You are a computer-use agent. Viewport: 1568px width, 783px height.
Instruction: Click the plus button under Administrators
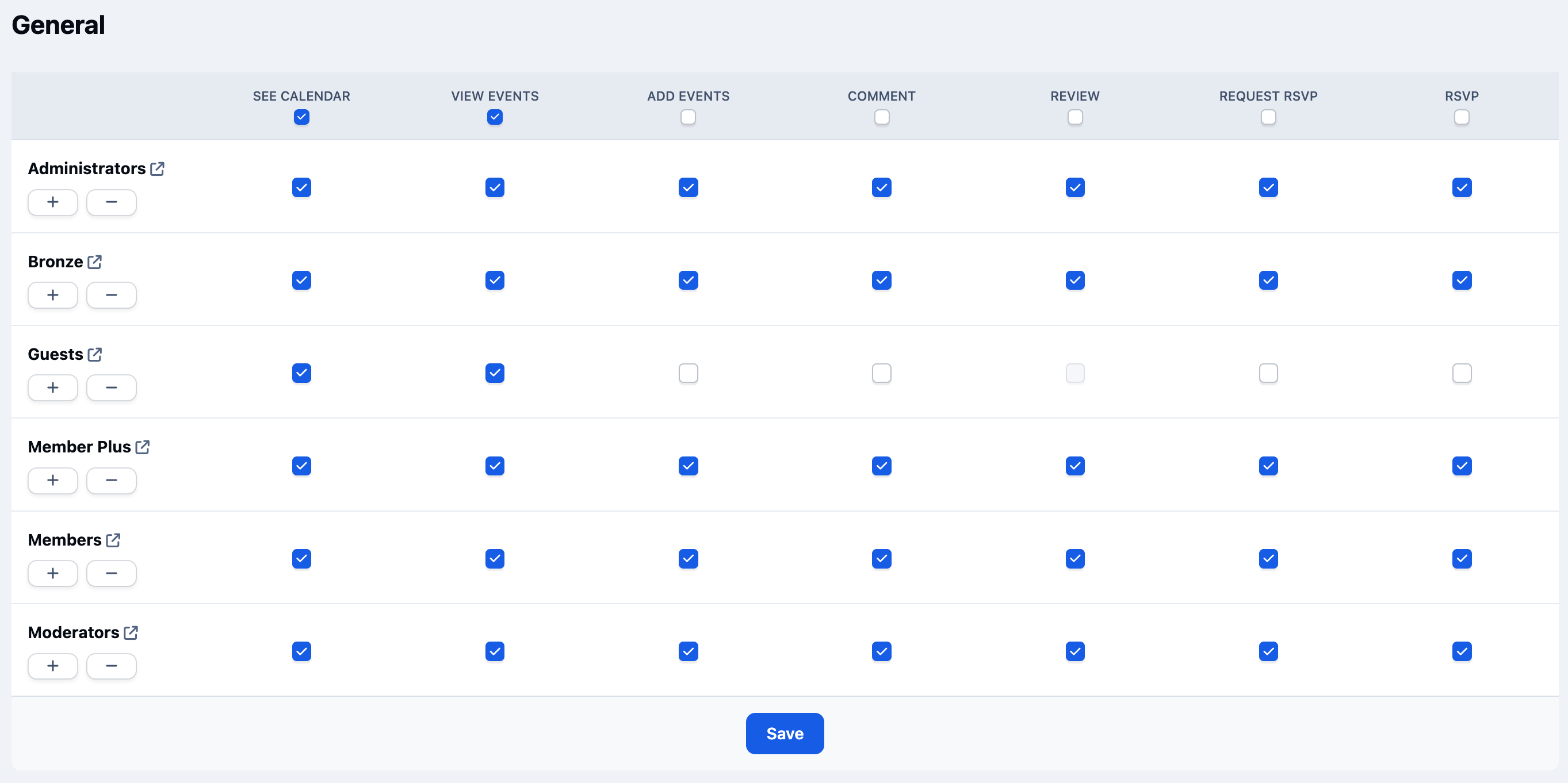click(53, 202)
